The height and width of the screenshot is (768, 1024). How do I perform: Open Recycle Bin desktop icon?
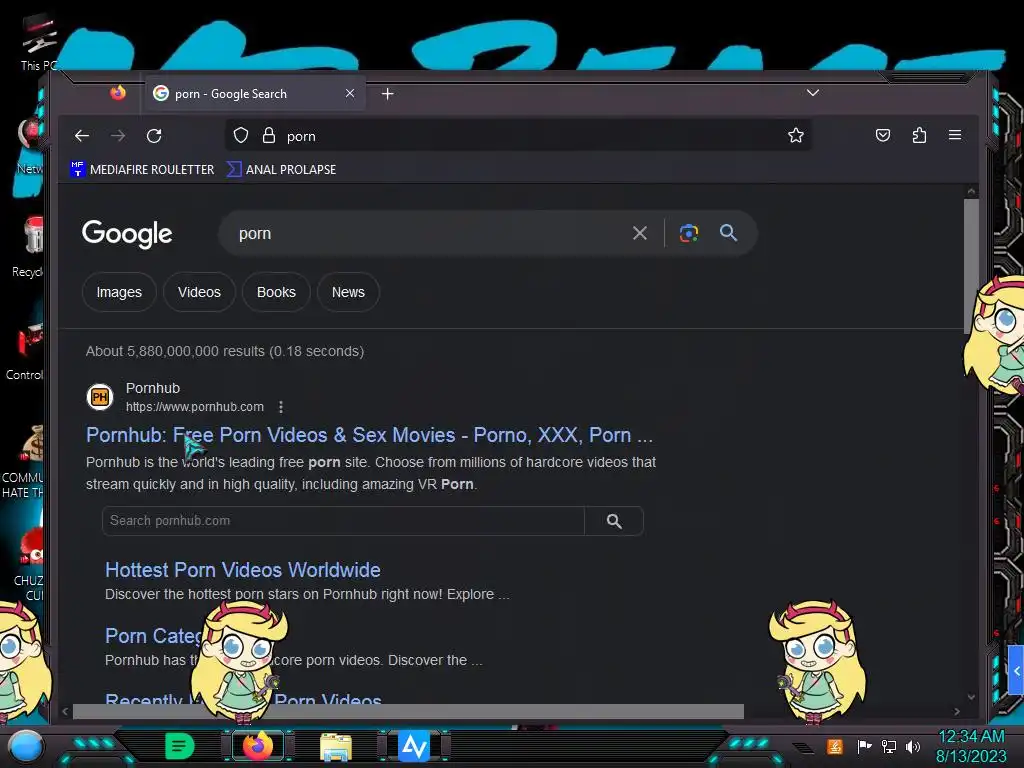click(29, 246)
